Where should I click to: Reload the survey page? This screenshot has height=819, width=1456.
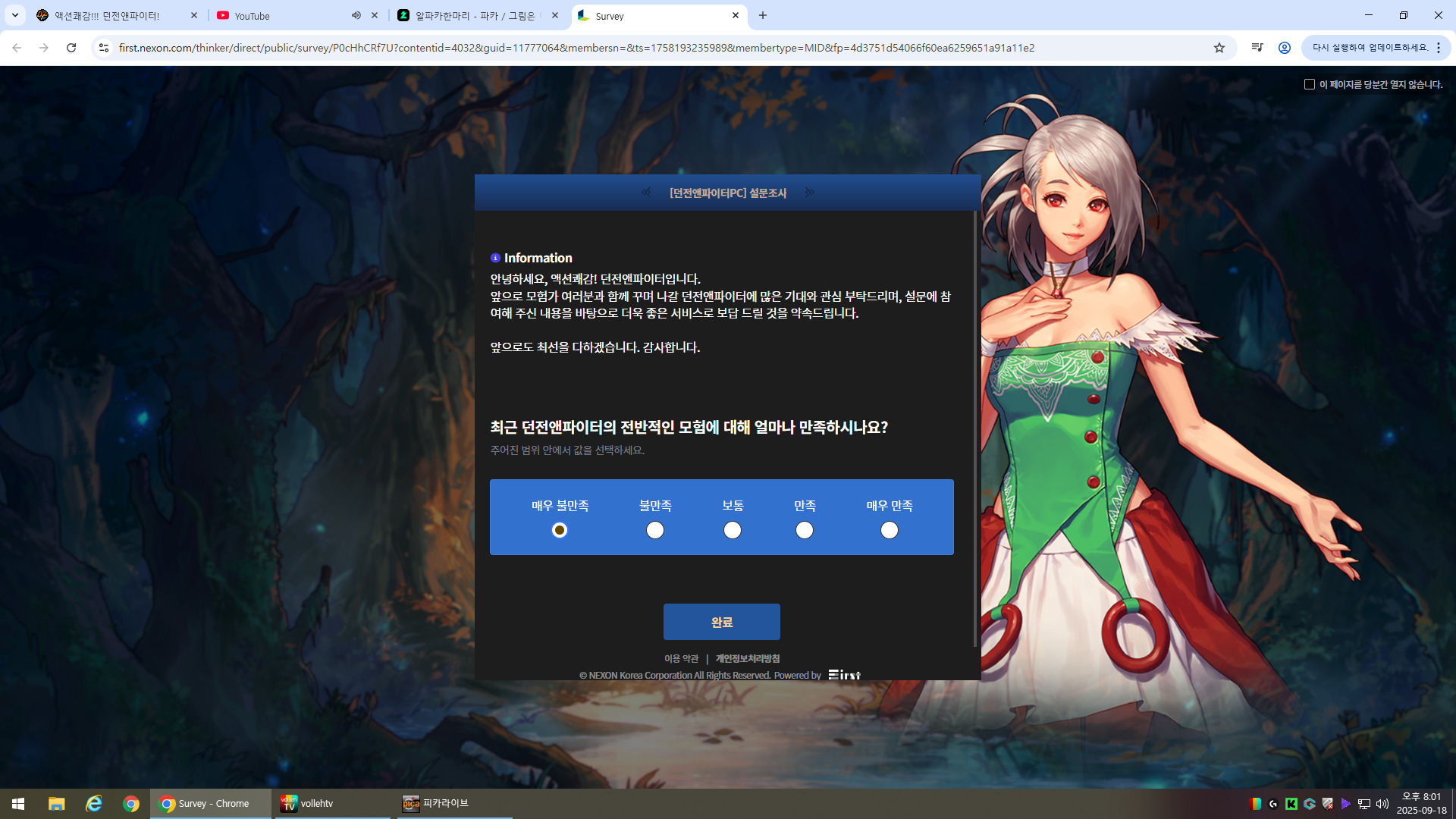(71, 48)
